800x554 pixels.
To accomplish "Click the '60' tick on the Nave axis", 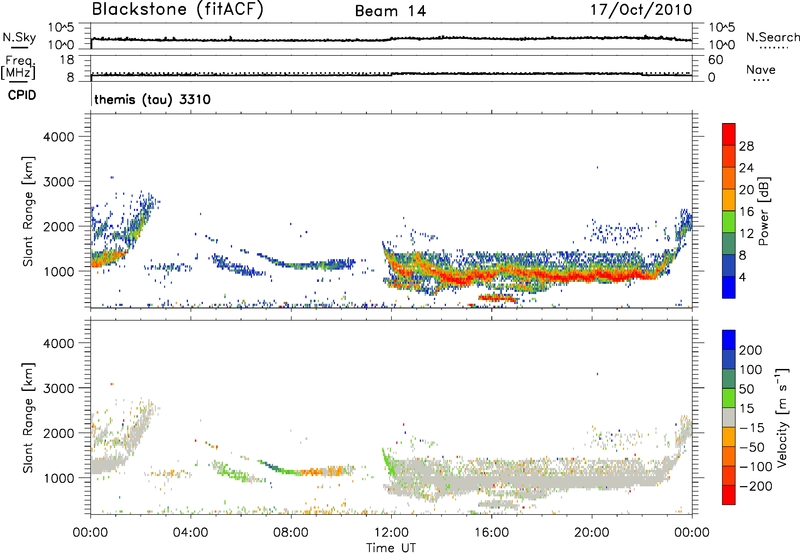I will (x=715, y=60).
